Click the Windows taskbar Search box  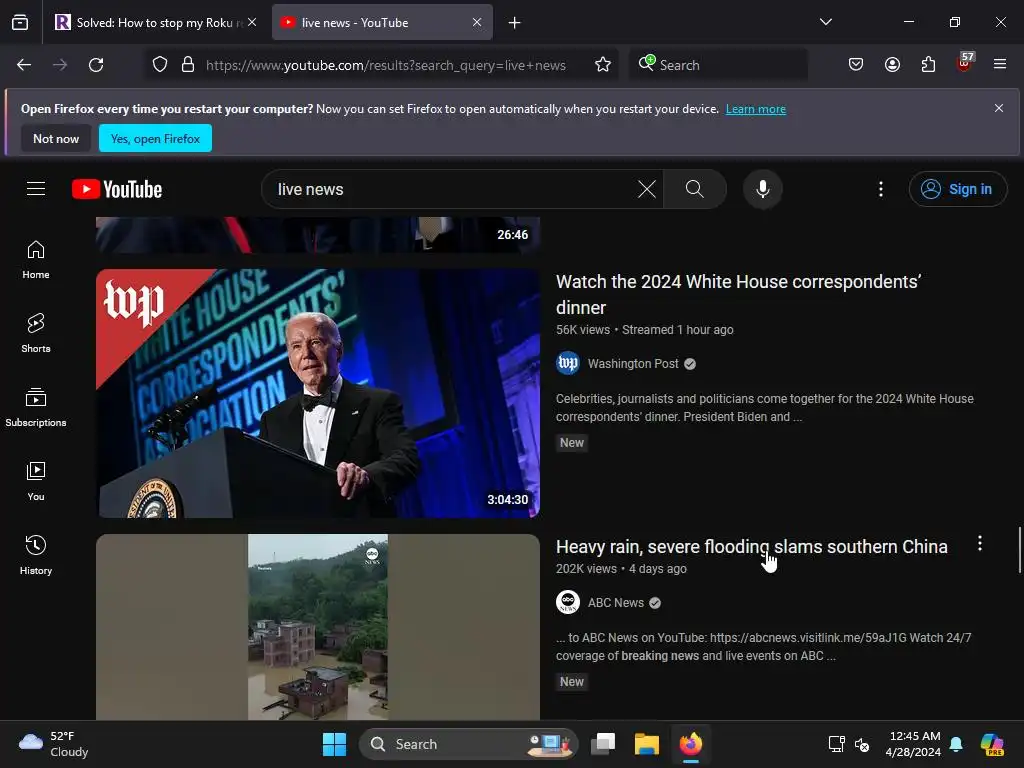[468, 744]
